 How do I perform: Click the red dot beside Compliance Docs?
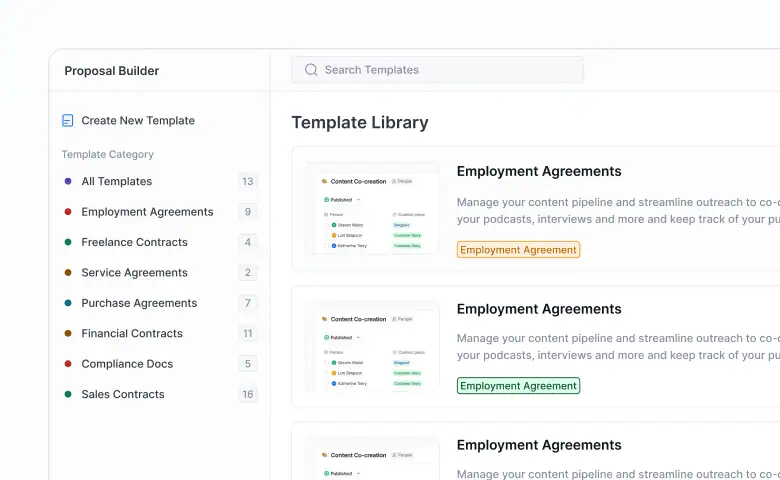click(68, 364)
